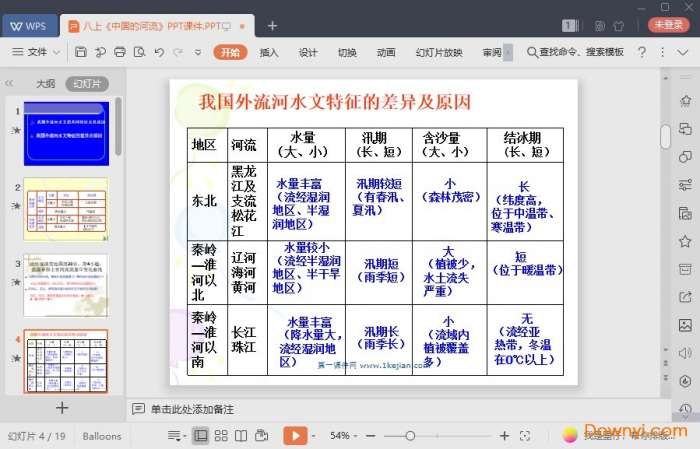Click the star icon in right sidebar
The image size is (700, 449).
(685, 242)
